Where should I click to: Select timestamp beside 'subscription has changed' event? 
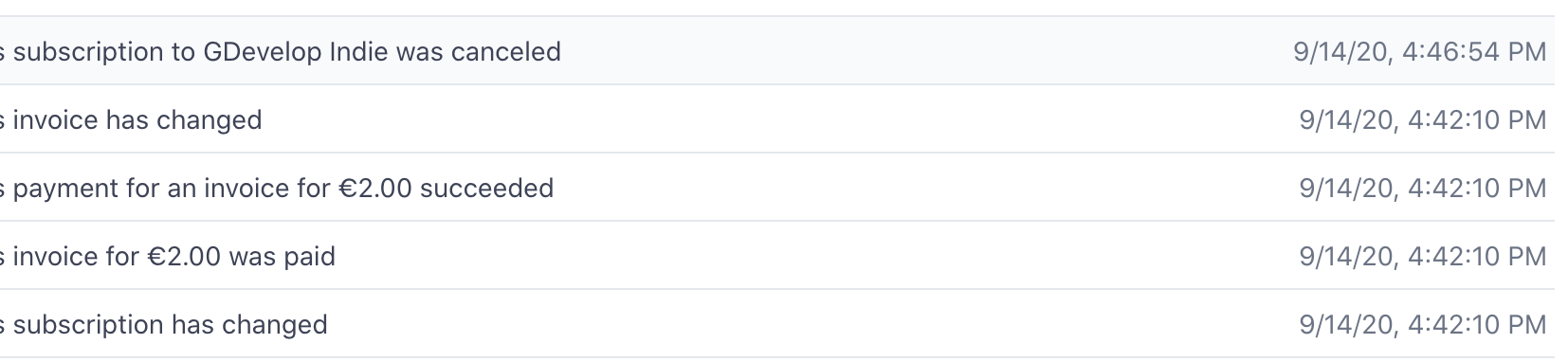[1423, 324]
